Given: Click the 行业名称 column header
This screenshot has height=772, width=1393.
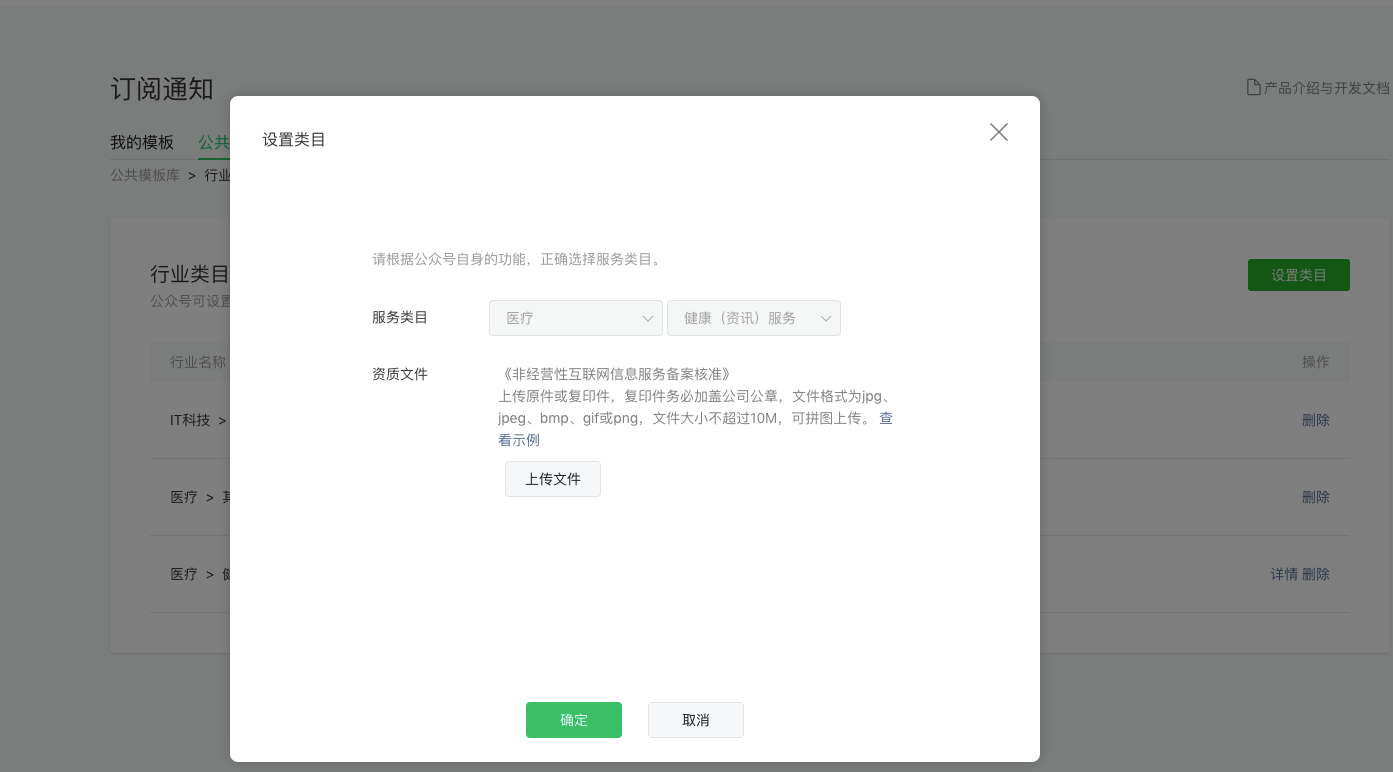Looking at the screenshot, I should pyautogui.click(x=198, y=362).
